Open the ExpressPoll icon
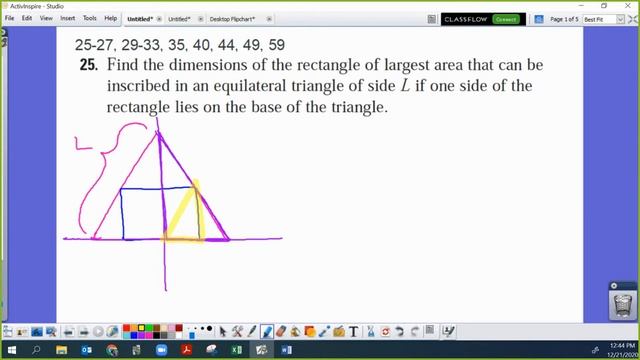The width and height of the screenshot is (640, 360). coord(112,331)
